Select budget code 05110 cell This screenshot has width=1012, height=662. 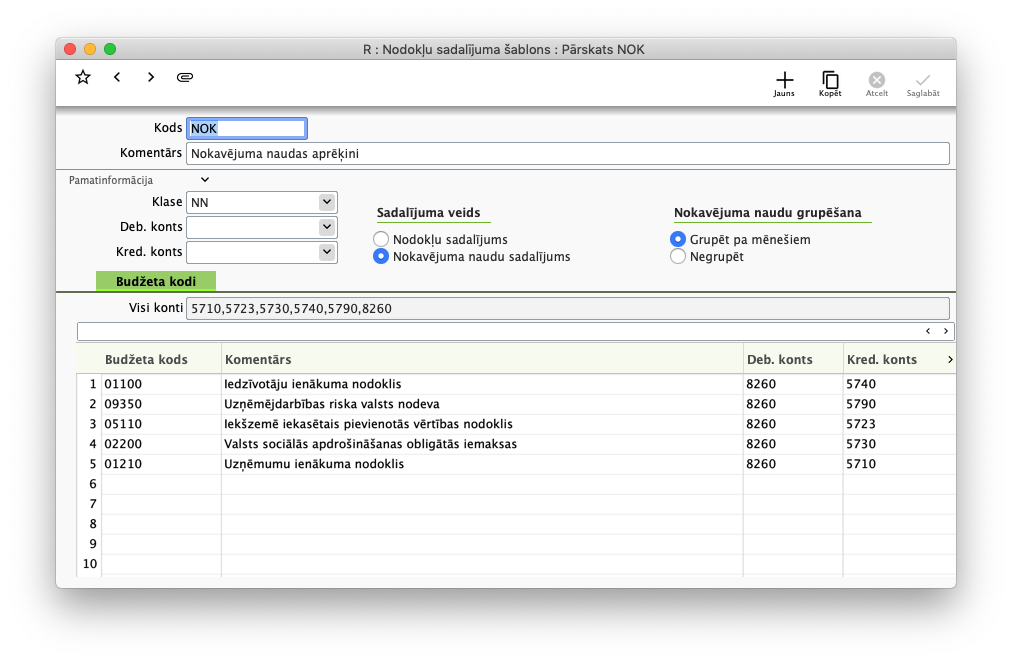coord(161,424)
